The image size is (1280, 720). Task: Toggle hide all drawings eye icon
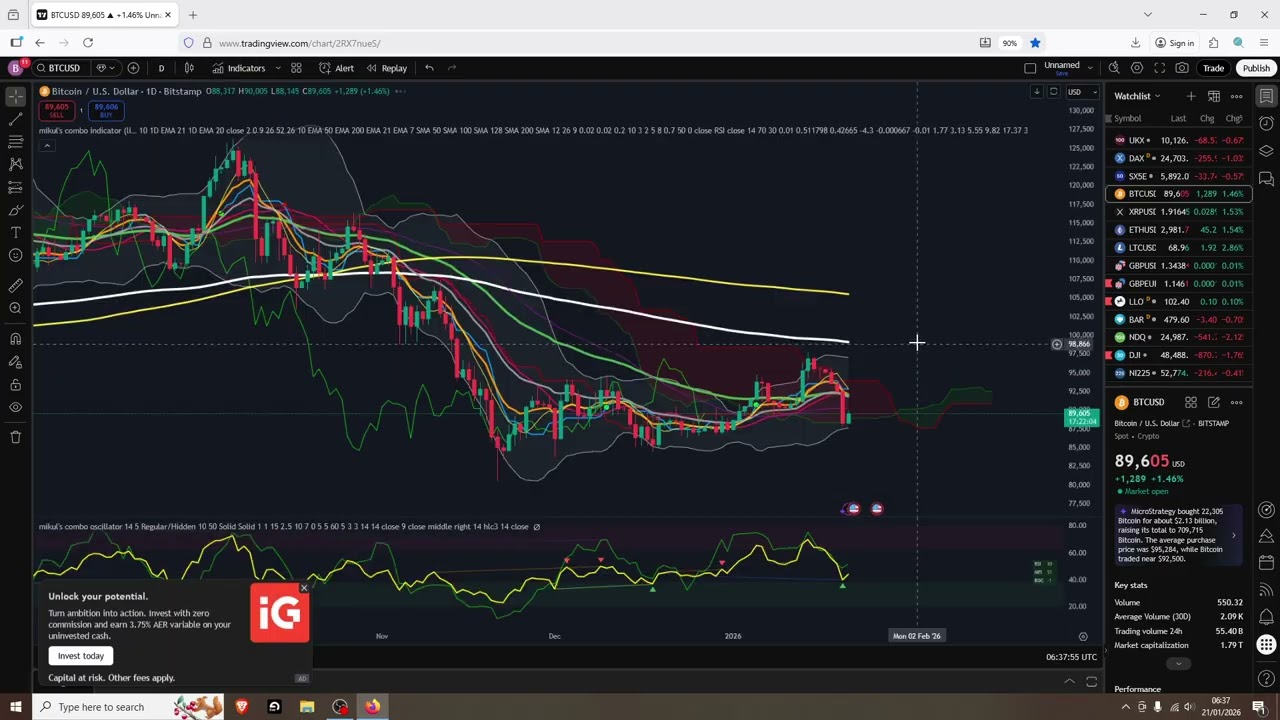[x=15, y=407]
